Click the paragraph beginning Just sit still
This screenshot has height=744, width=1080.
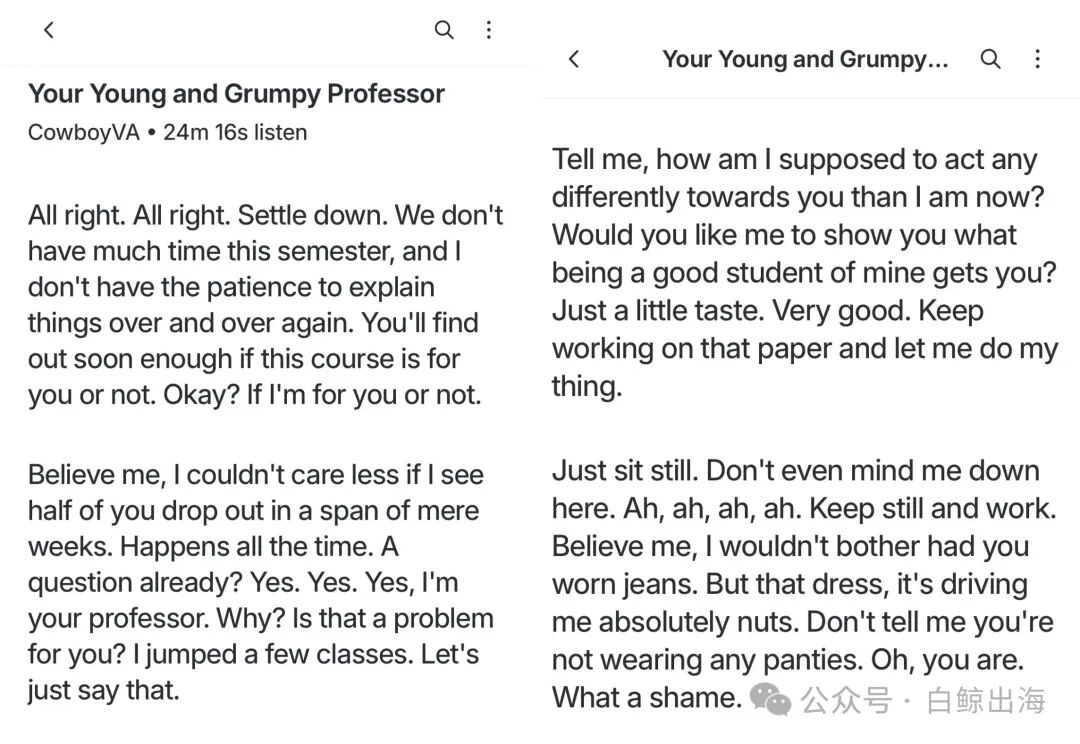point(804,584)
